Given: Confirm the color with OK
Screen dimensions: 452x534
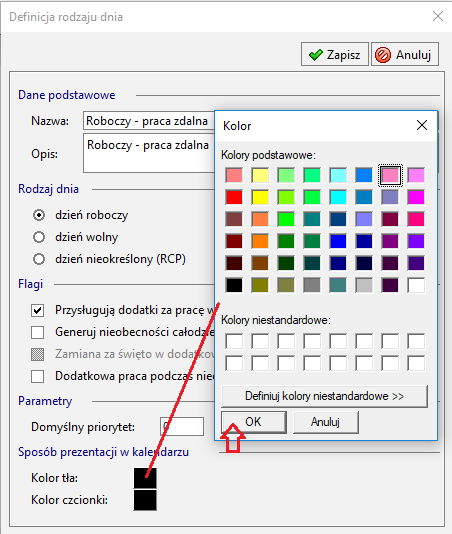Looking at the screenshot, I should click(x=253, y=422).
